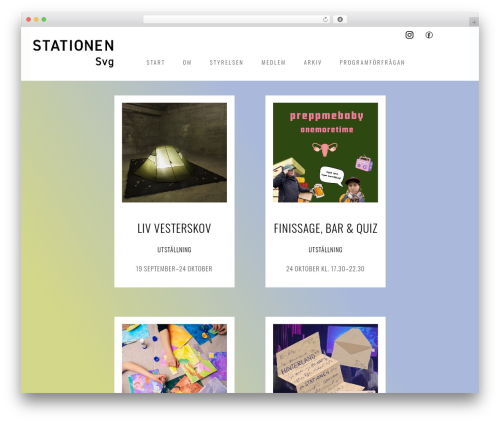Click the green maximize window dot

(44, 20)
